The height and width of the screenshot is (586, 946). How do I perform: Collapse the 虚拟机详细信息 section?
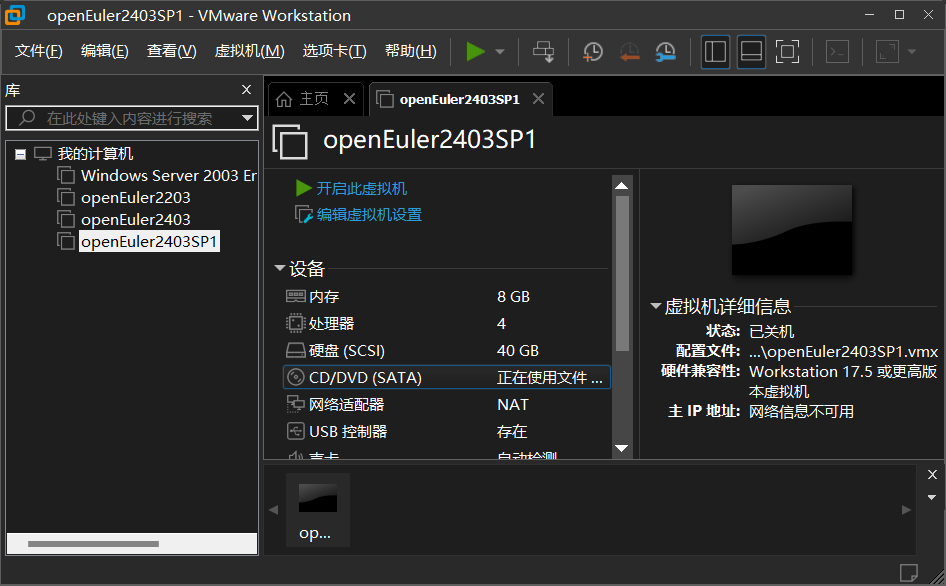pyautogui.click(x=655, y=306)
